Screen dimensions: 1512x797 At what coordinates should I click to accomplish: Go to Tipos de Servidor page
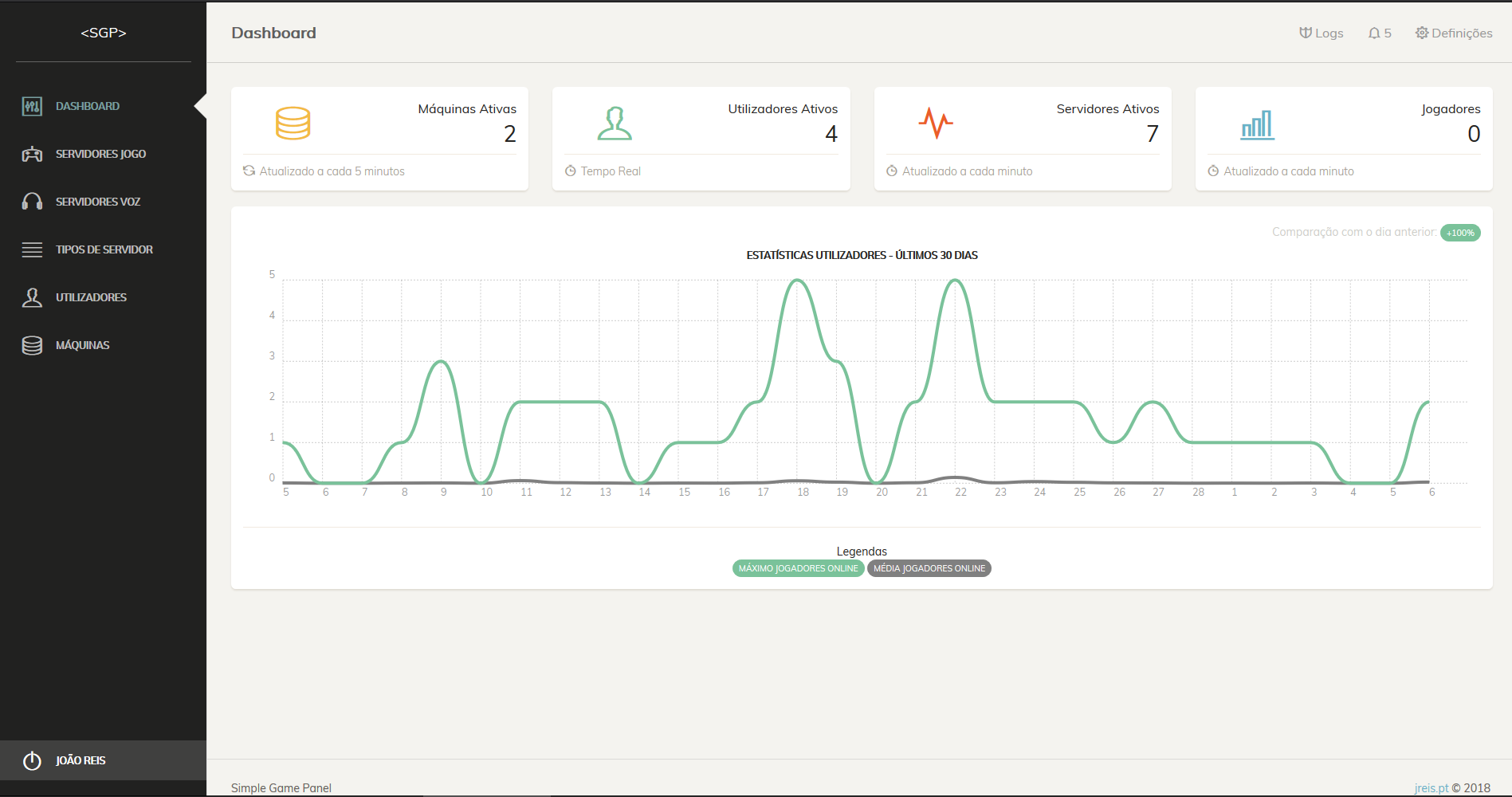point(104,249)
